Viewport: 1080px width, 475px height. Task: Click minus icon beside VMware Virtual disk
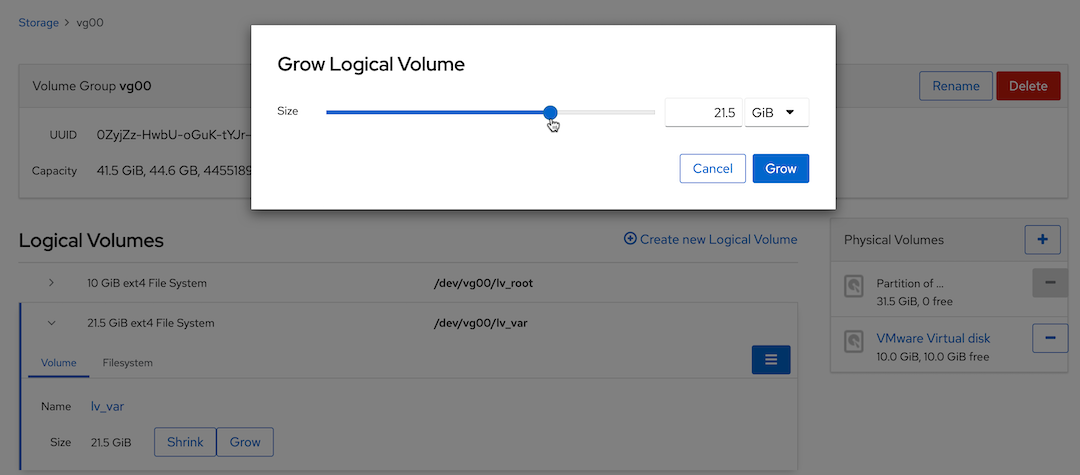coord(1049,339)
